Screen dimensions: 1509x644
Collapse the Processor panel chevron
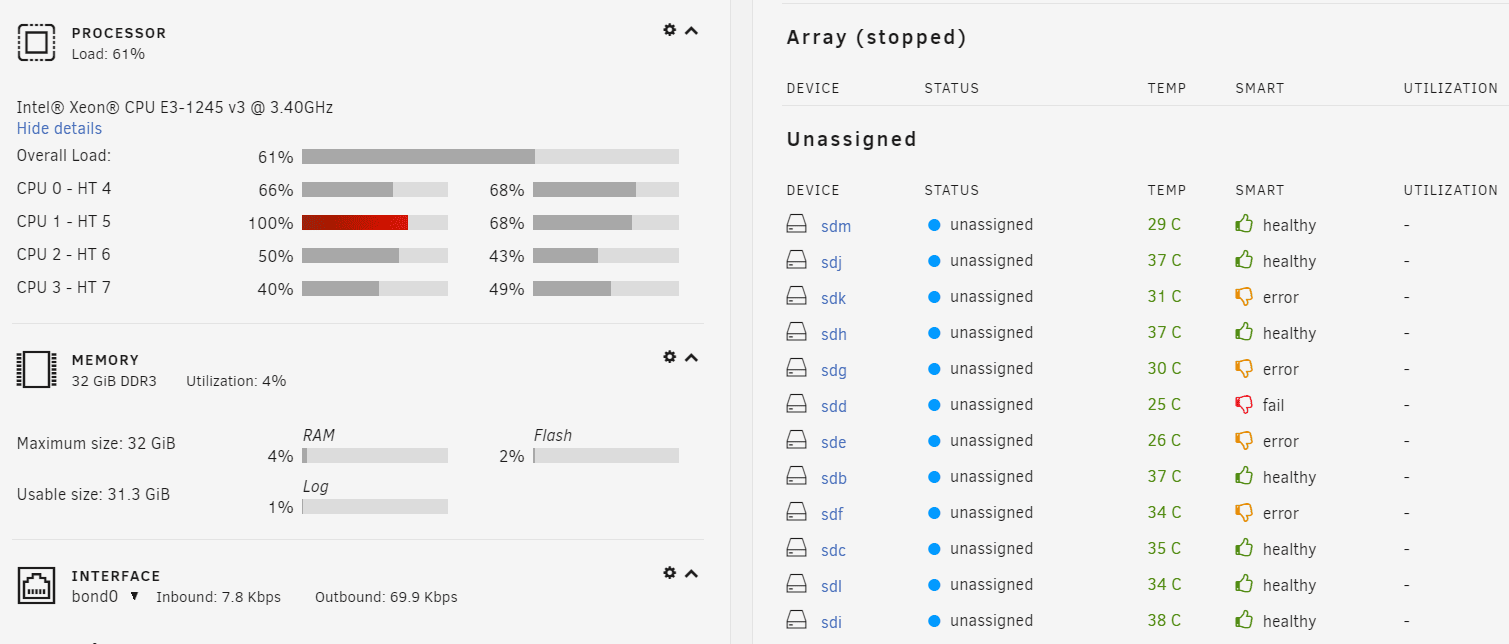(x=691, y=30)
